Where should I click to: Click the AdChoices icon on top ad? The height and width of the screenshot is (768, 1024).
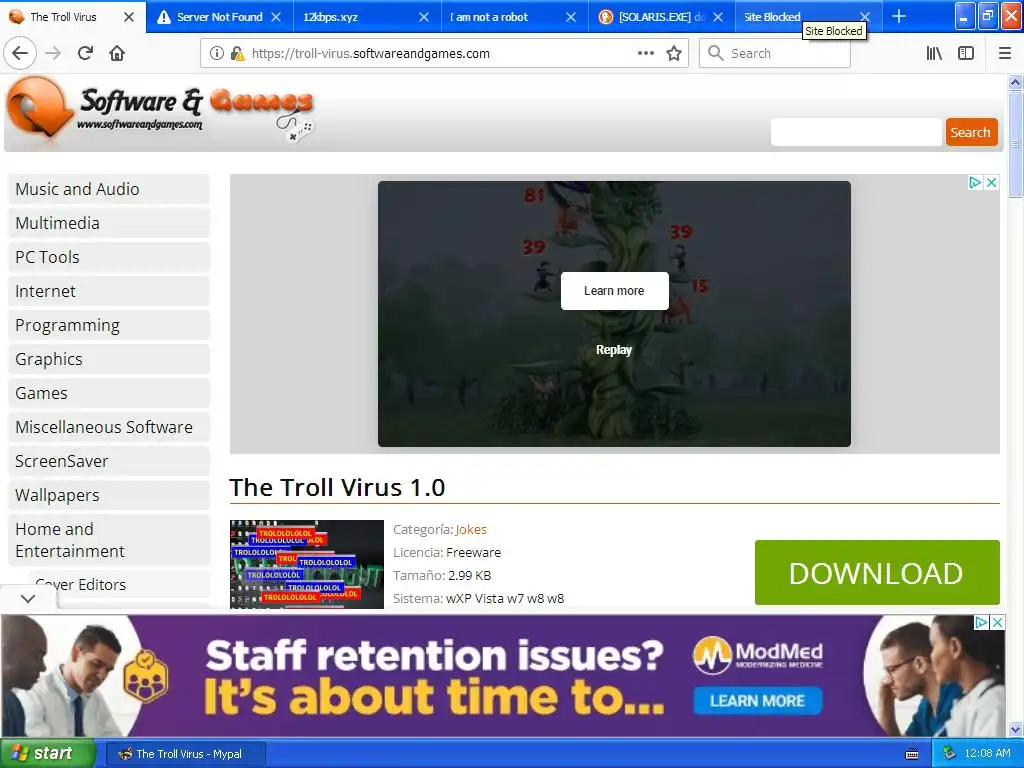click(975, 182)
